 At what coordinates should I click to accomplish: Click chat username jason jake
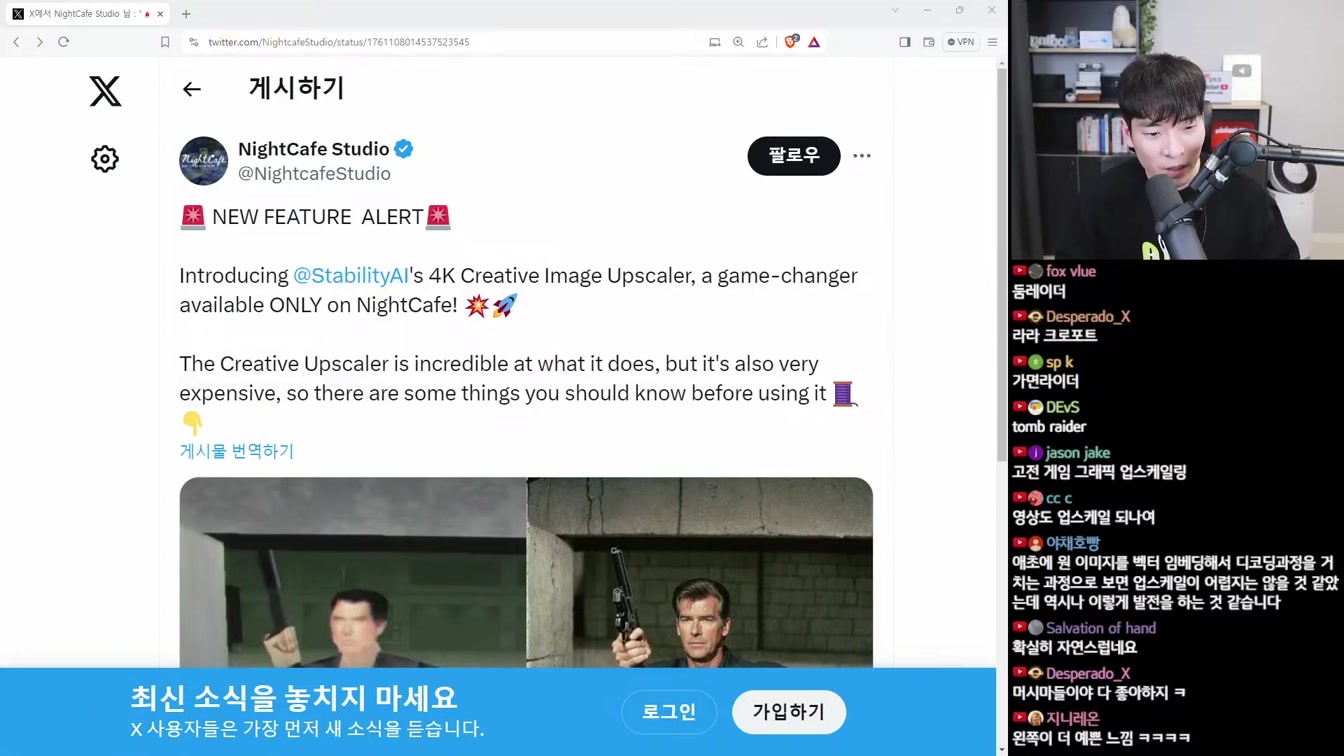[x=1078, y=453]
